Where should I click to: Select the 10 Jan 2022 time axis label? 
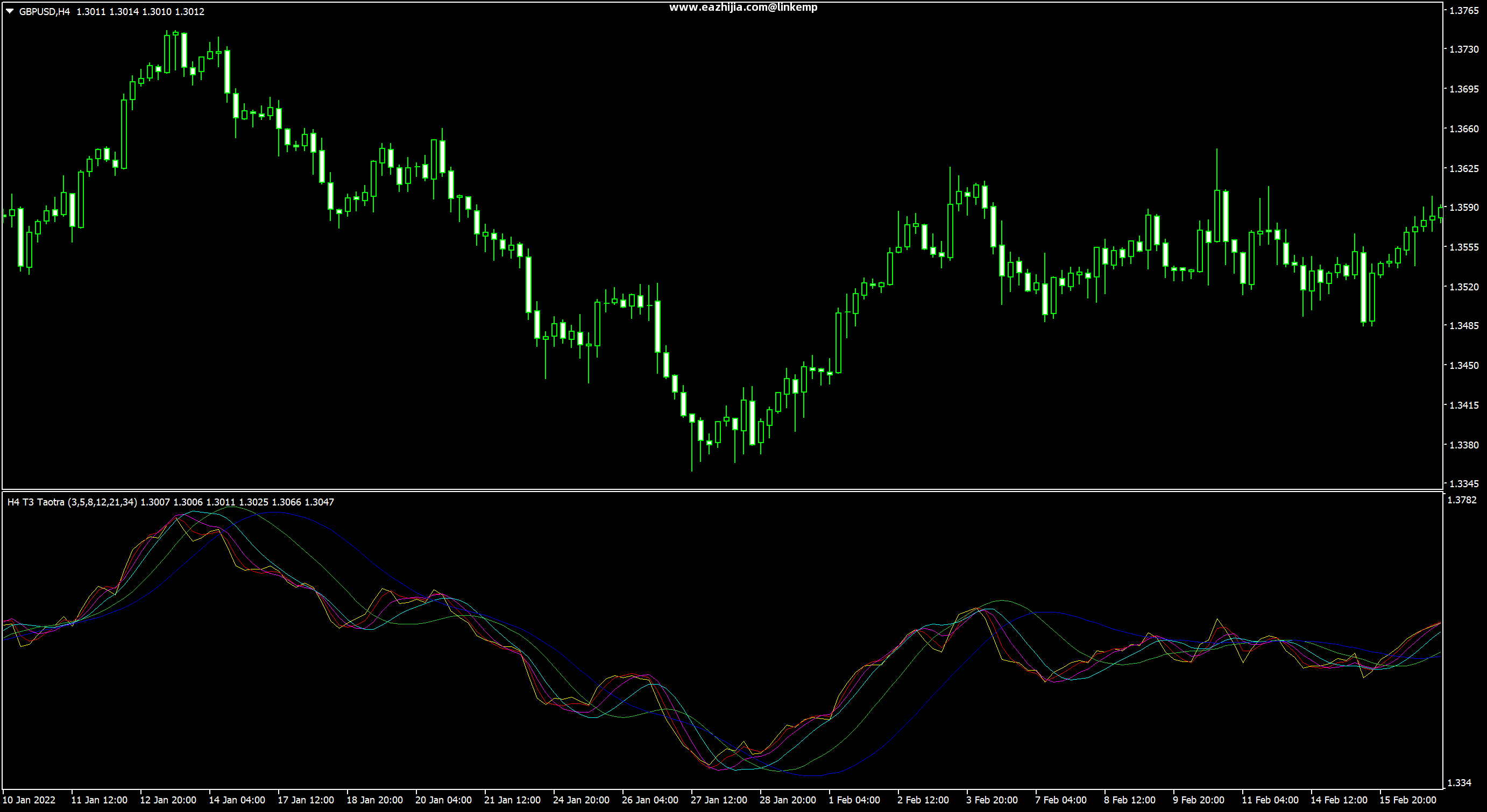tap(30, 800)
